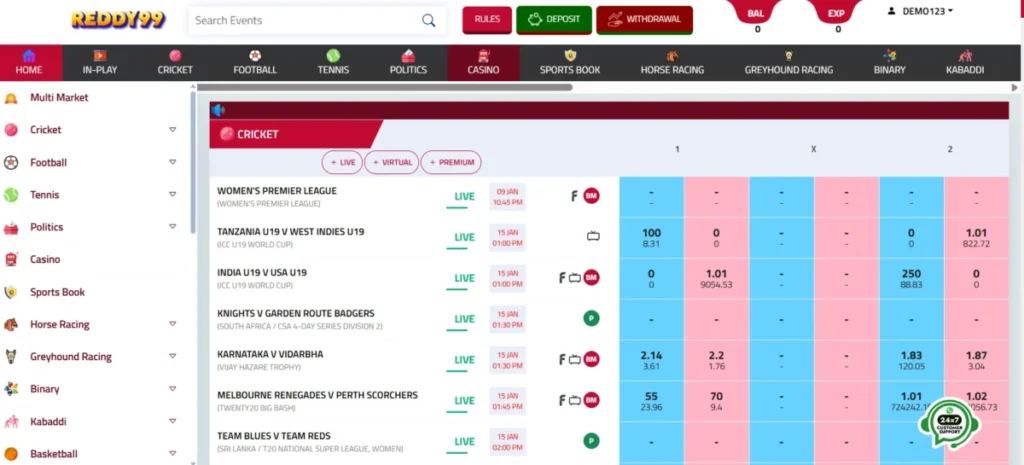Screen dimensions: 1024x465
Task: Click the TV icon for Tanzania U19 match
Action: [x=592, y=237]
